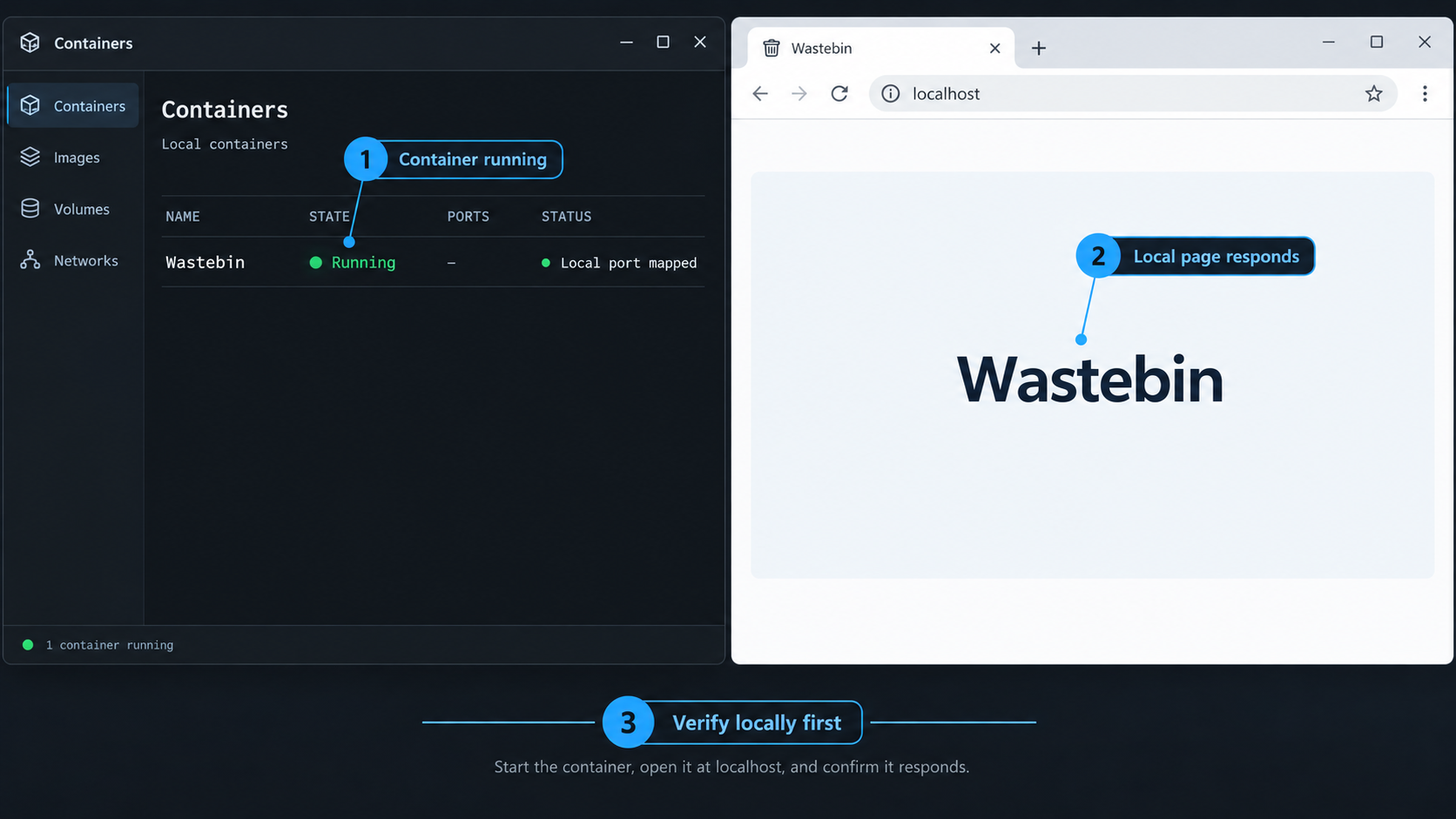
Task: Bookmark this page with the star icon
Action: (x=1373, y=93)
